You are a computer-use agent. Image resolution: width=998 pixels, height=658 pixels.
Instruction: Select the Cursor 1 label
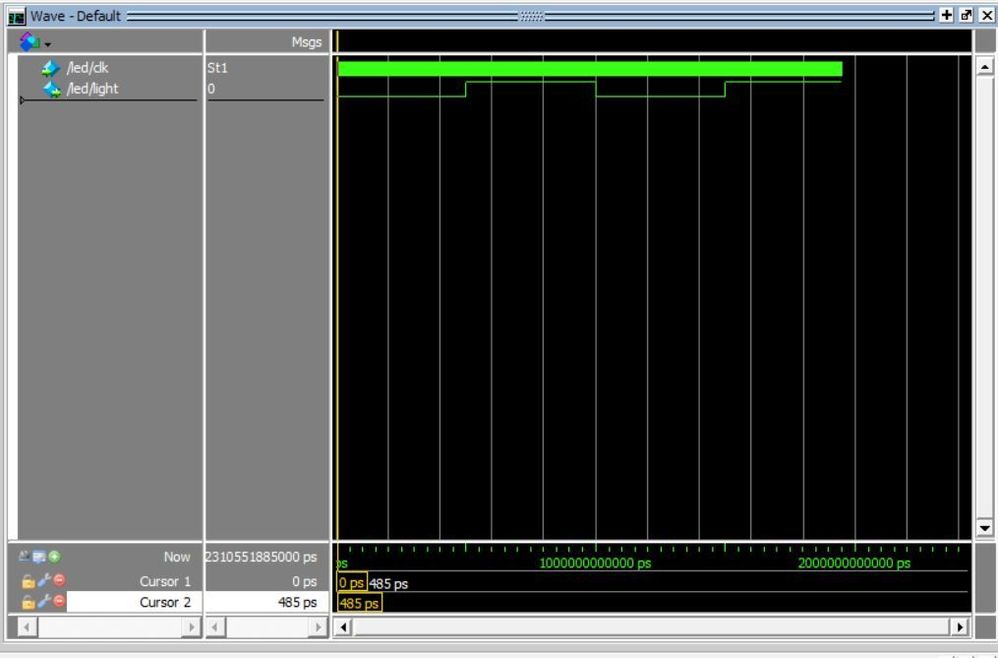pos(165,582)
